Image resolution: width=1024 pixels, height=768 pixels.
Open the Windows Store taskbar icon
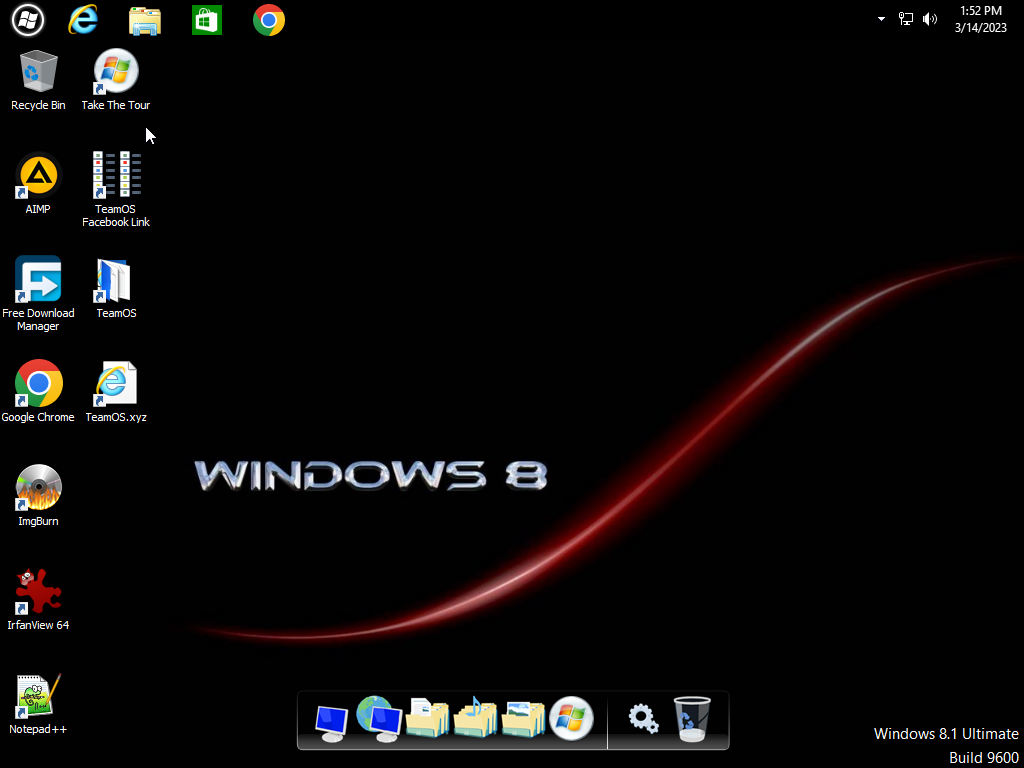tap(206, 20)
